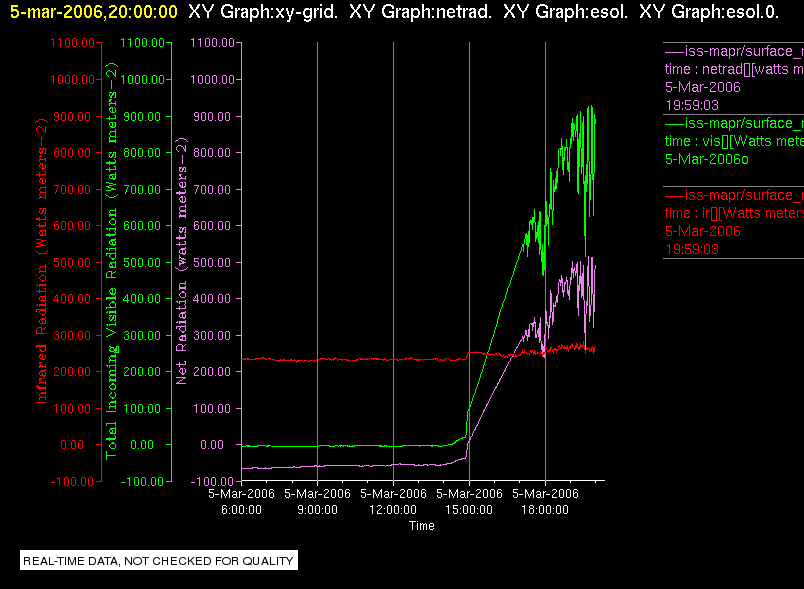
Task: Click the 18:00:00 time tick label
Action: tap(545, 510)
